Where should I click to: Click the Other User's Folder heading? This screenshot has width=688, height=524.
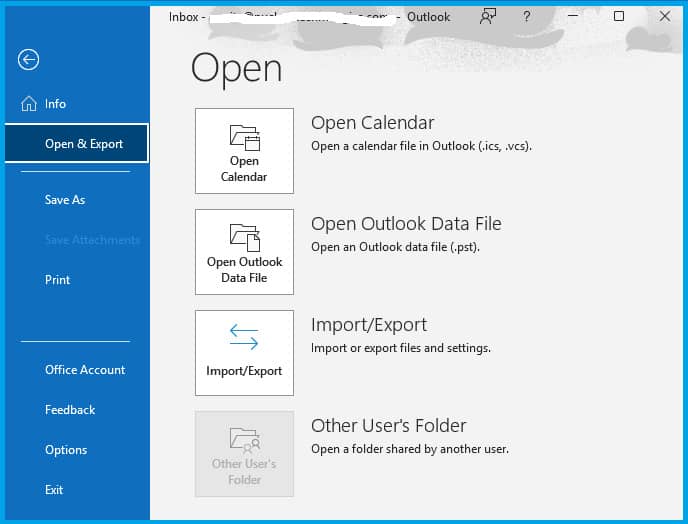(389, 426)
